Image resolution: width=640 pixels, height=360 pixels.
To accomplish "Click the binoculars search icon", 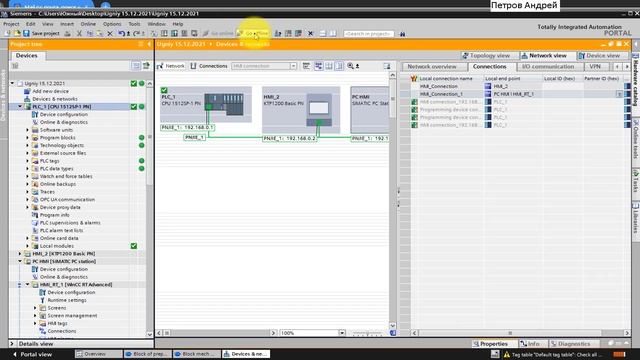I will tap(402, 34).
